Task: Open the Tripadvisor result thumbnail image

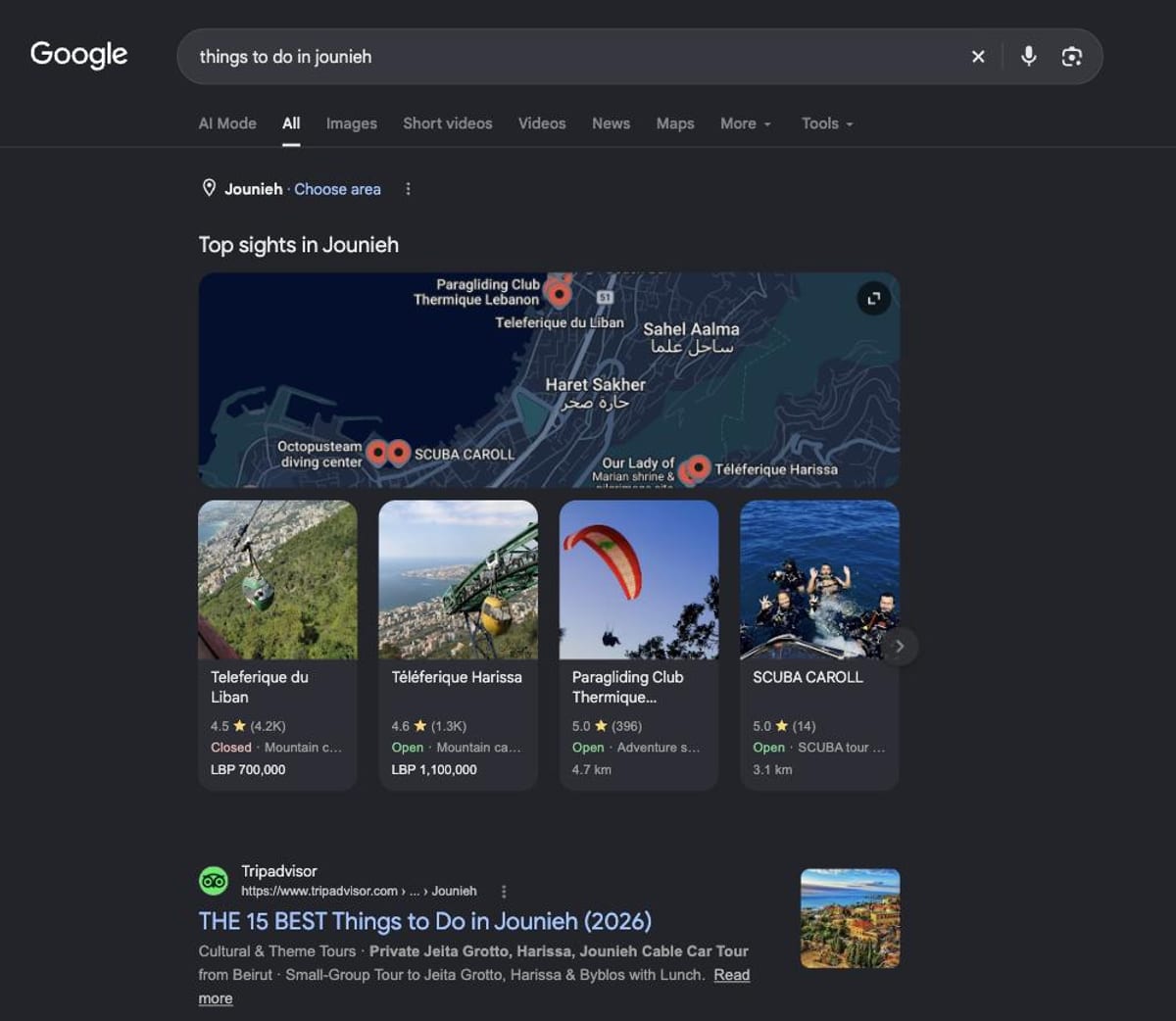Action: pyautogui.click(x=850, y=919)
